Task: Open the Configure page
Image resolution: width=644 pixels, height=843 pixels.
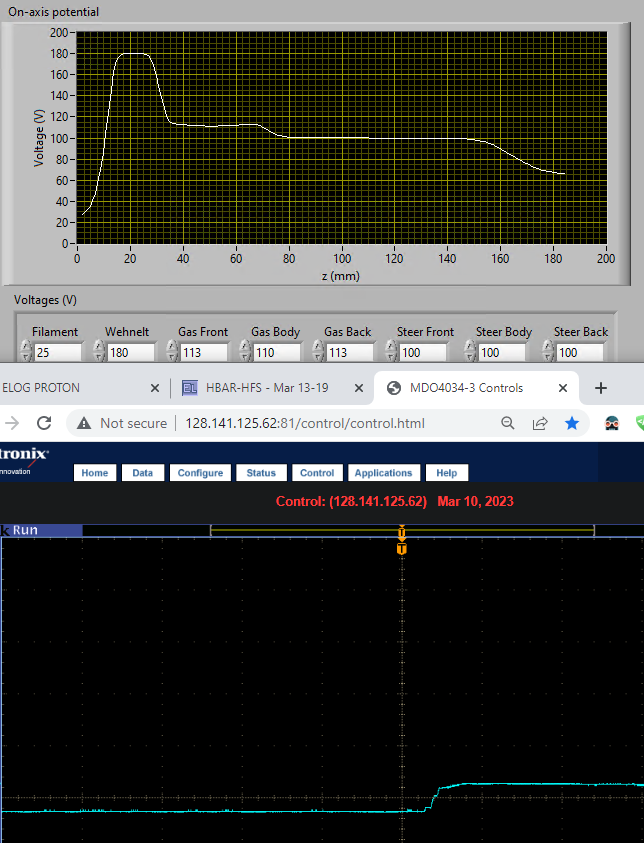Action: pos(201,473)
